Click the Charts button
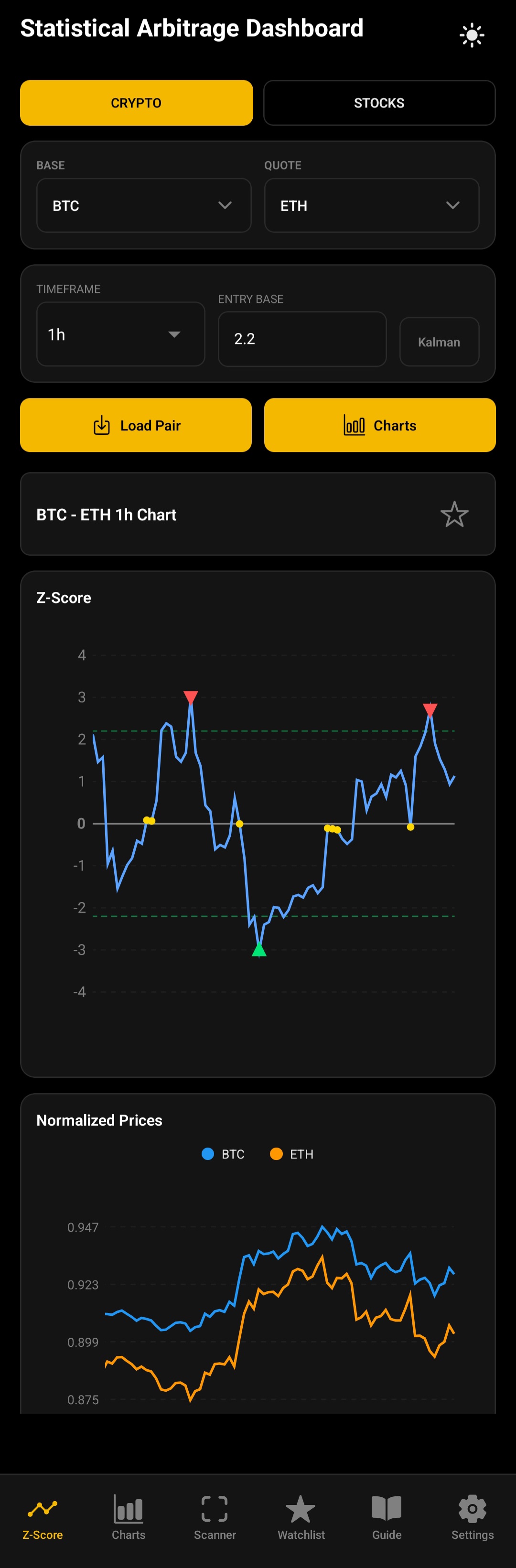This screenshot has height=1568, width=516. pos(379,425)
